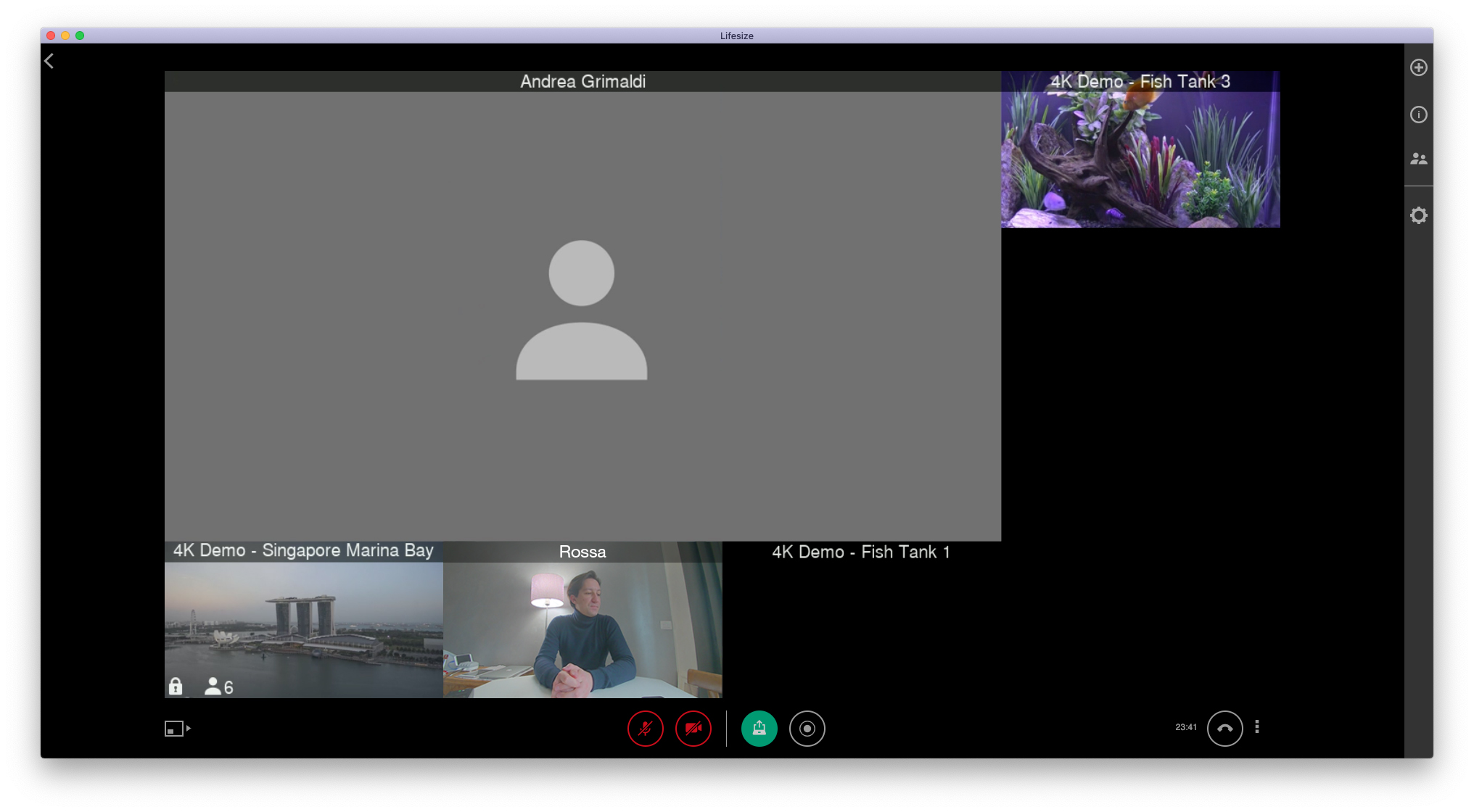This screenshot has width=1474, height=812.
Task: Unmute the microphone
Action: [645, 728]
